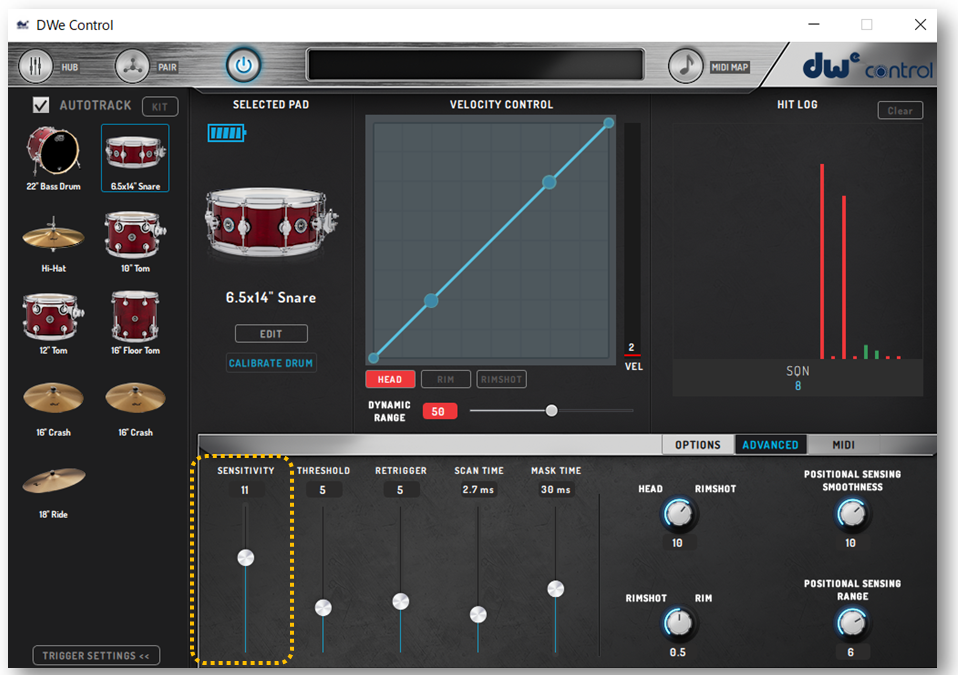Select the 16" Floor Tom pad

tap(135, 323)
